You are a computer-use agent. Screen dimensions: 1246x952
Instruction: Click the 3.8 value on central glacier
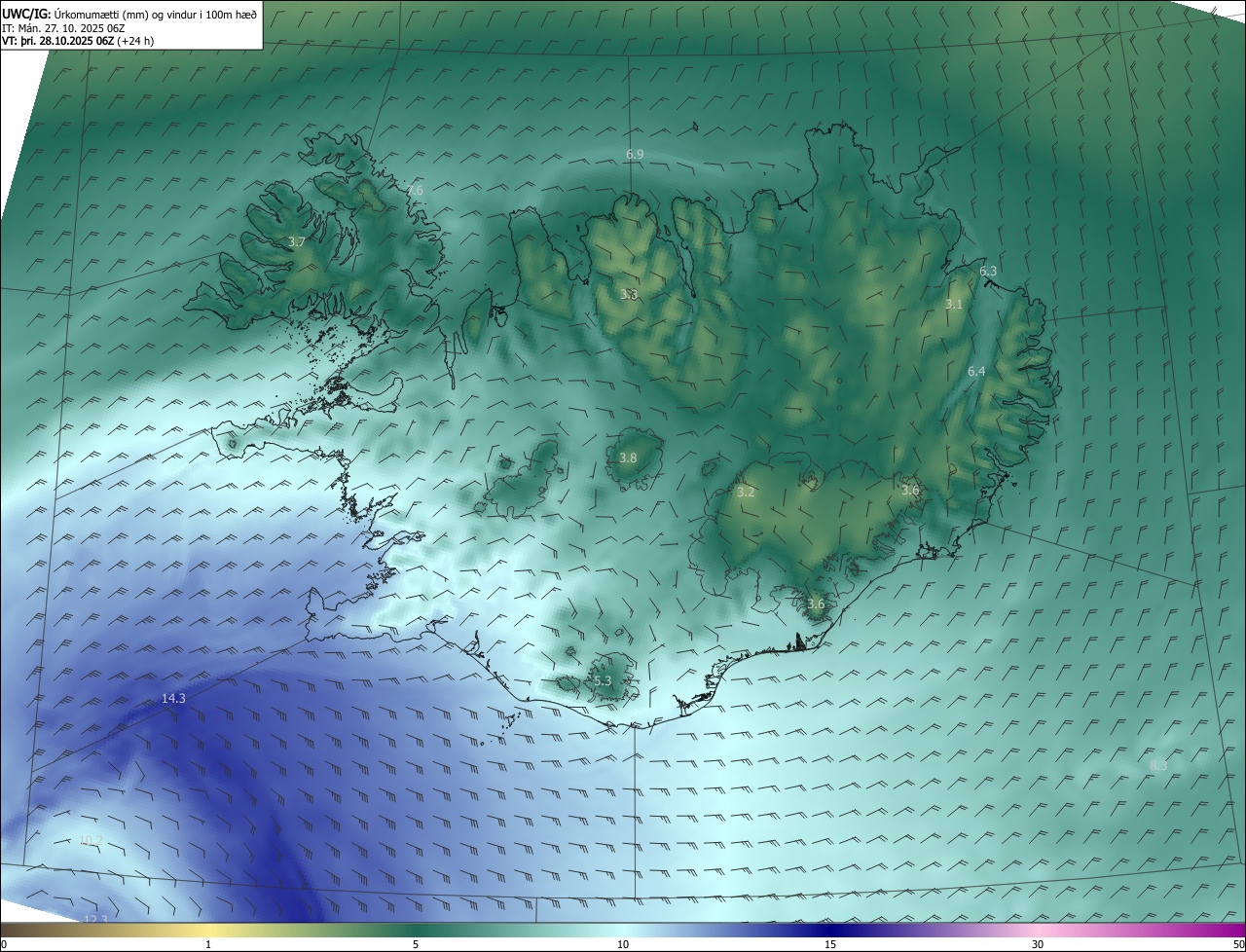(x=628, y=458)
